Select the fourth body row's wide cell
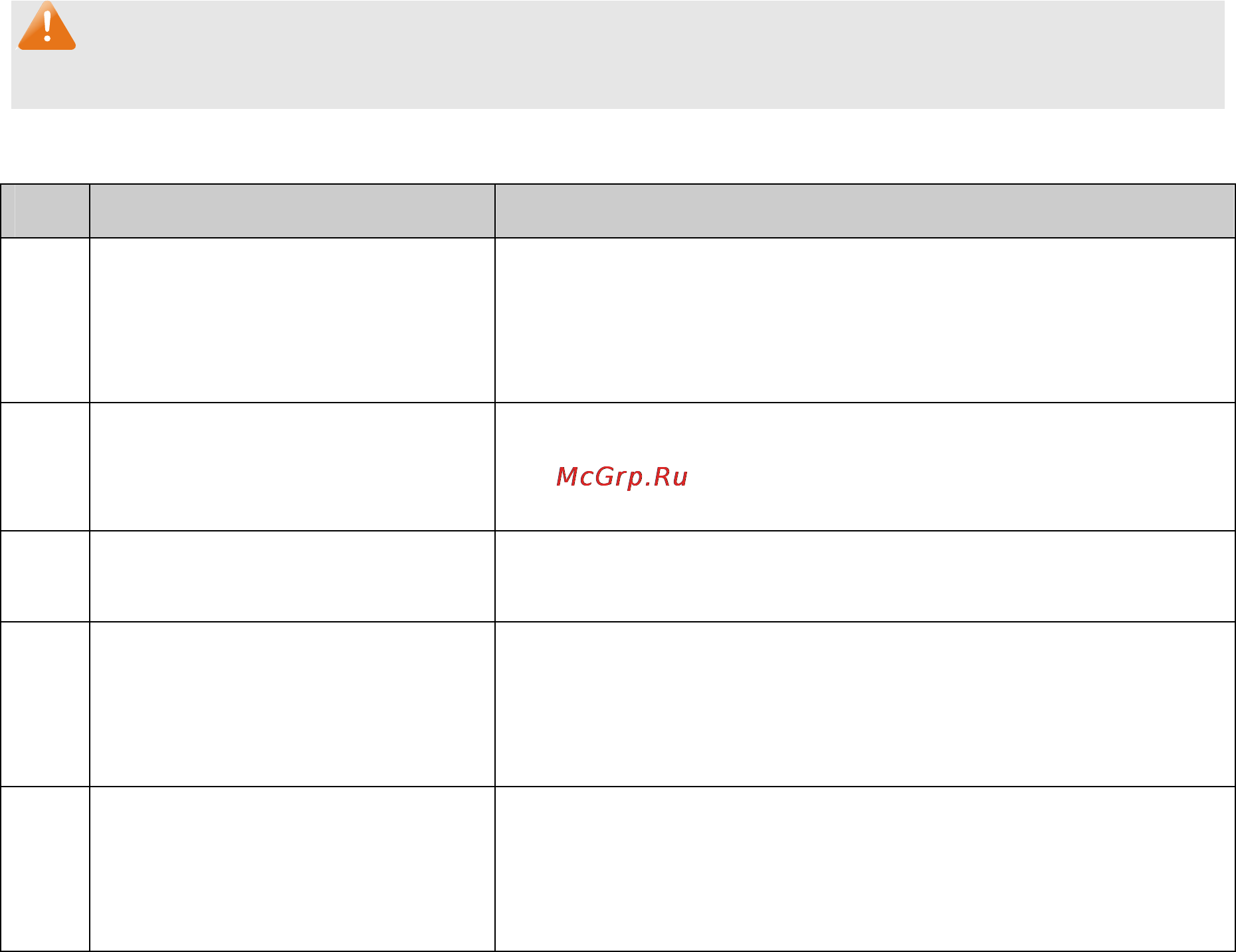This screenshot has height=952, width=1236. pyautogui.click(x=865, y=704)
